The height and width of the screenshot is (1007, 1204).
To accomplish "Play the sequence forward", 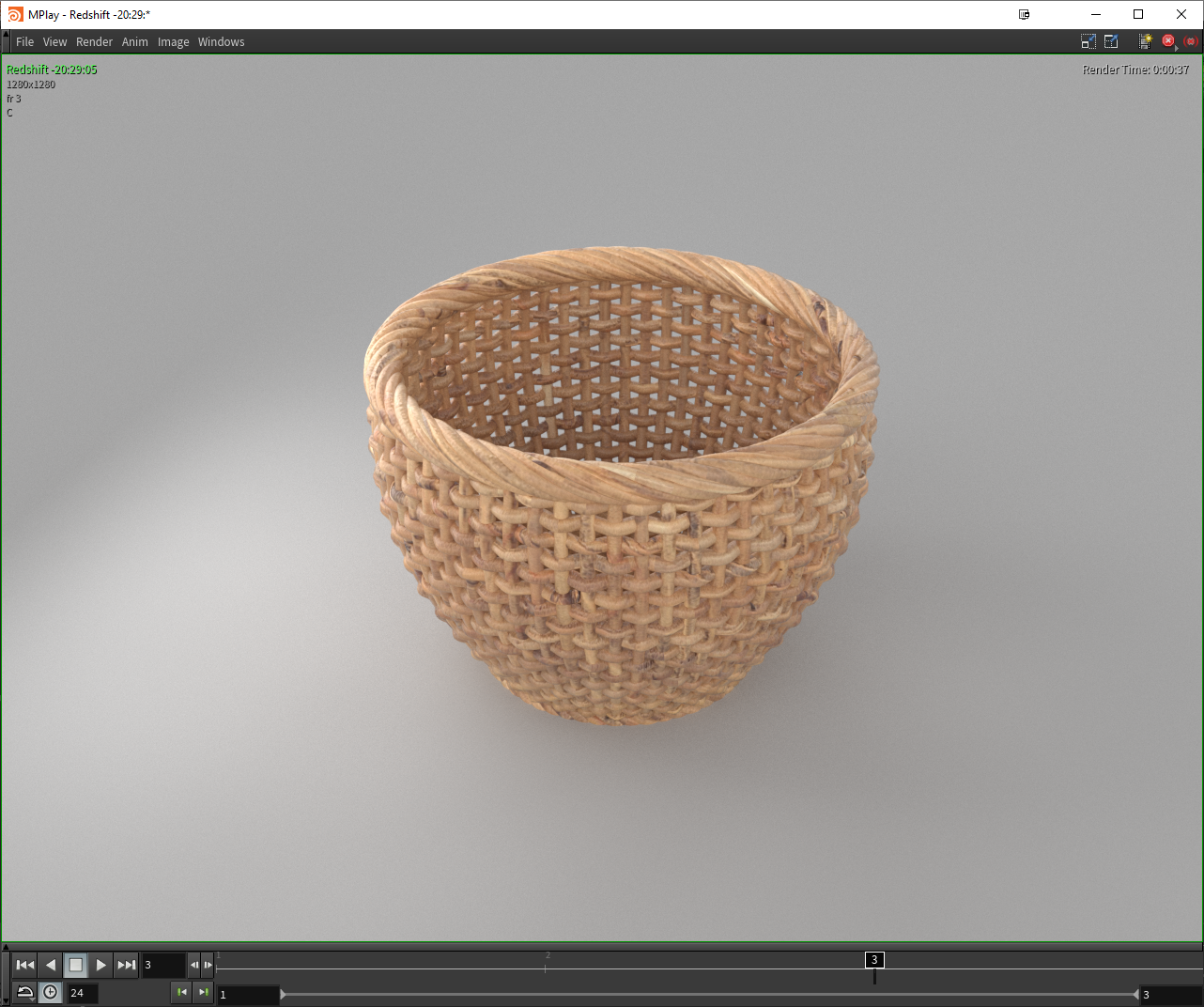I will point(101,965).
